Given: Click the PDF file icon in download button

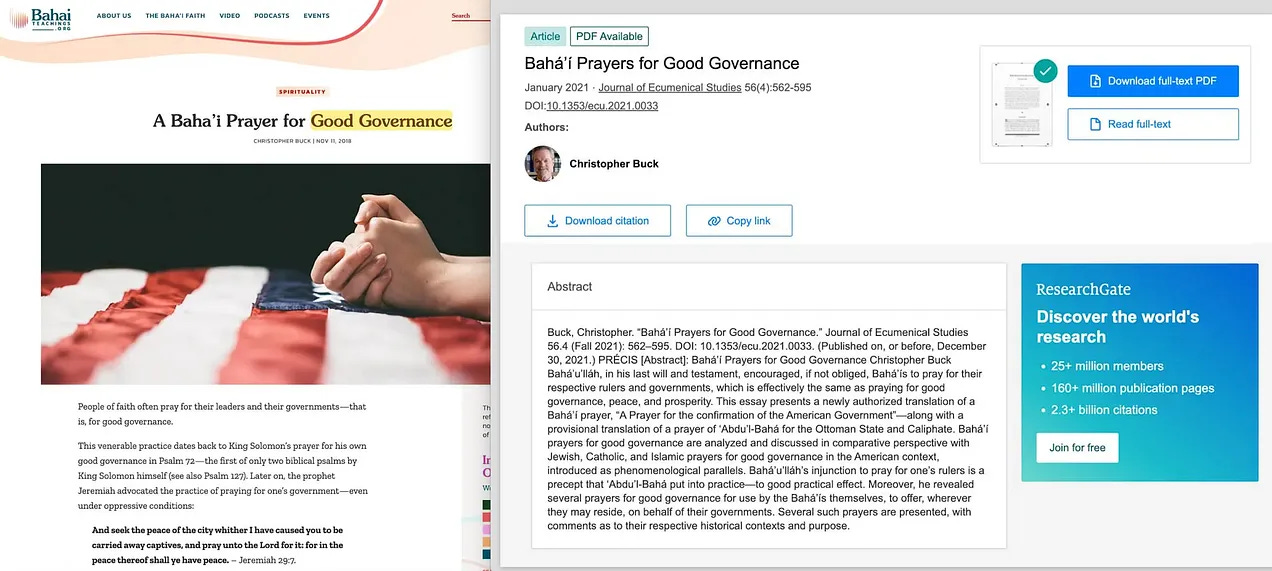Looking at the screenshot, I should pyautogui.click(x=1095, y=81).
